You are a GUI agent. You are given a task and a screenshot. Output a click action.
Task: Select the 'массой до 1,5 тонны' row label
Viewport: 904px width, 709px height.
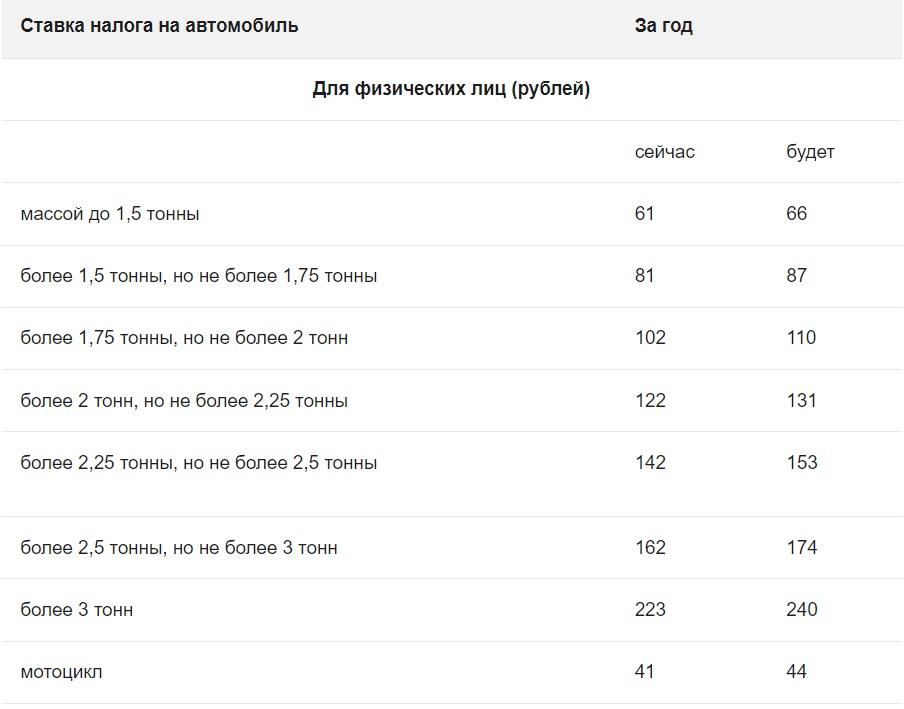click(x=110, y=214)
